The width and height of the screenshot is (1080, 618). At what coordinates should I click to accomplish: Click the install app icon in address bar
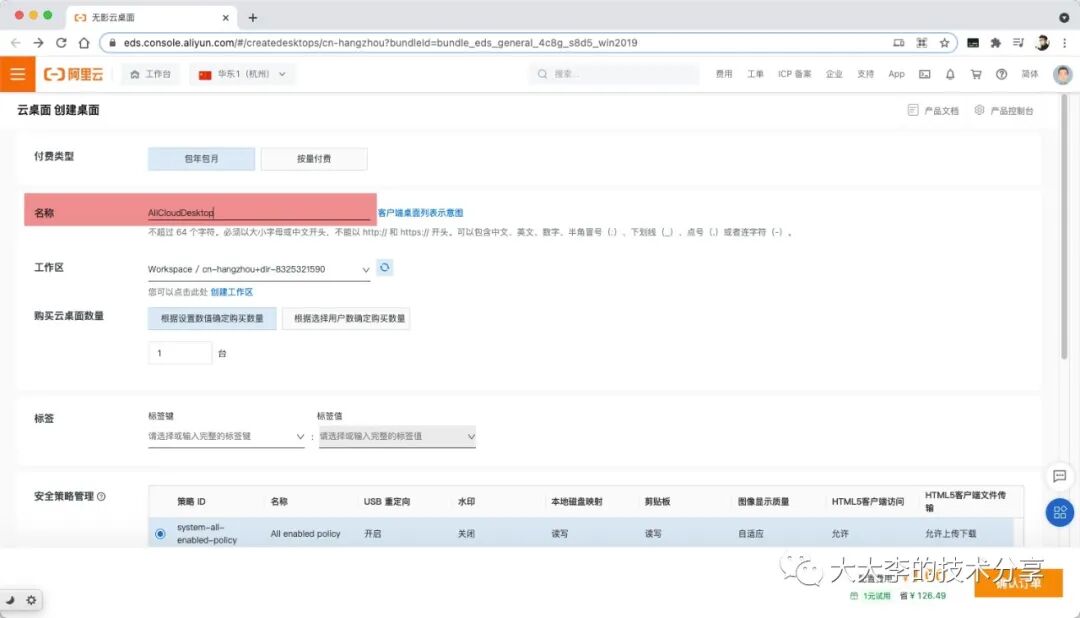click(x=898, y=43)
